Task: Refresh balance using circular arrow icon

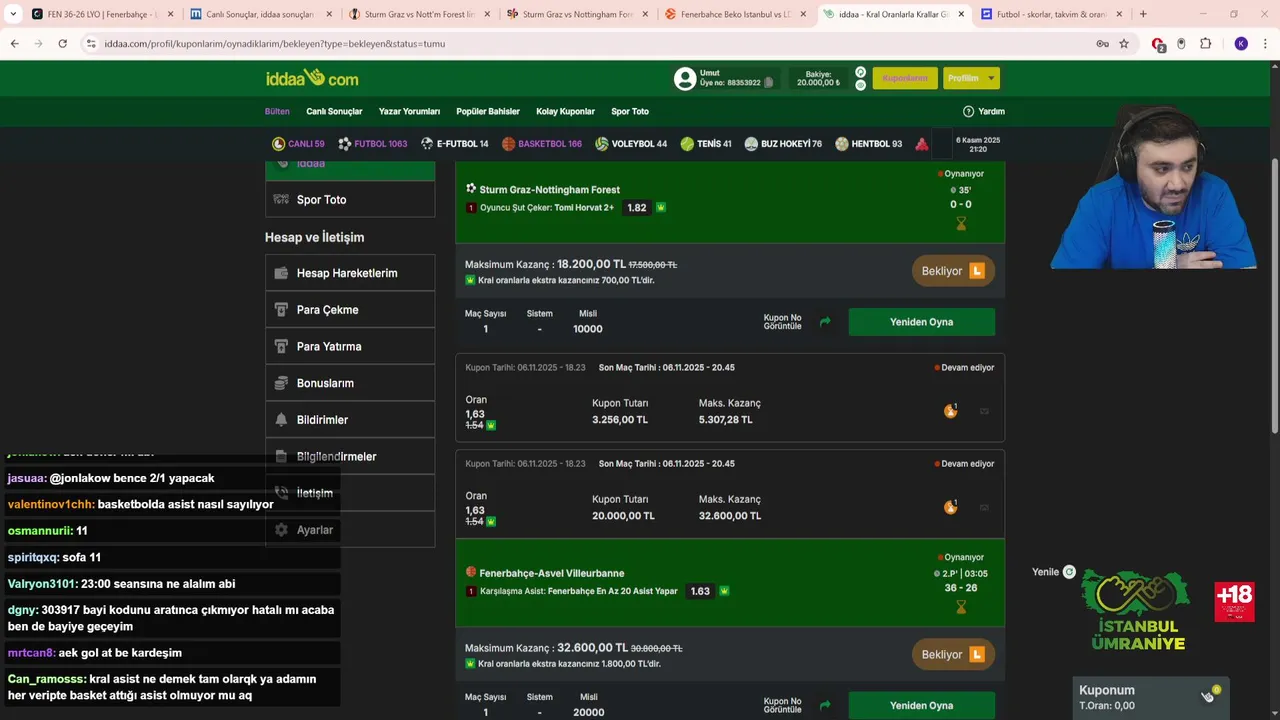Action: click(x=860, y=72)
